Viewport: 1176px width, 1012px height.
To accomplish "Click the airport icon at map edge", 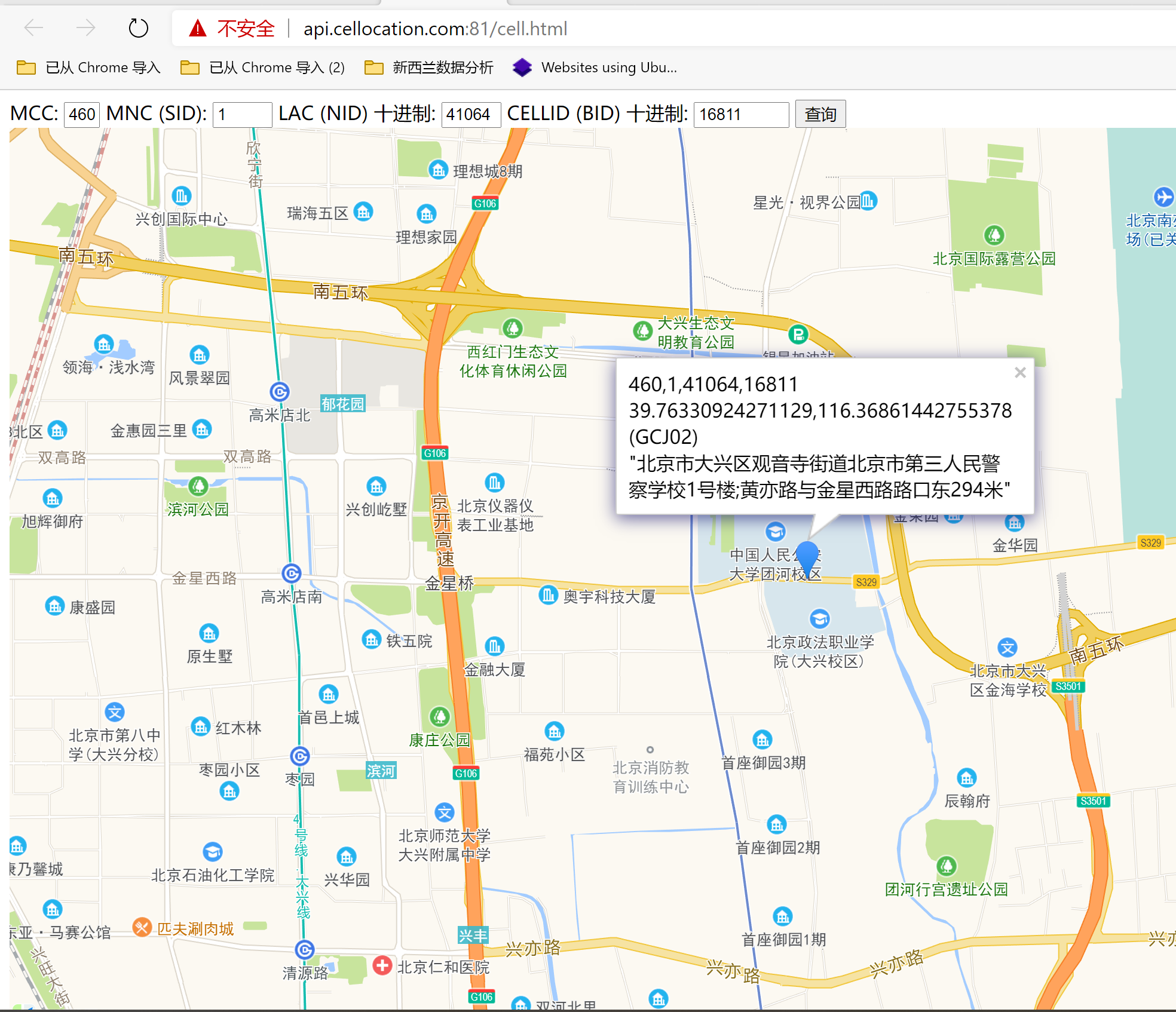I will coord(1163,197).
